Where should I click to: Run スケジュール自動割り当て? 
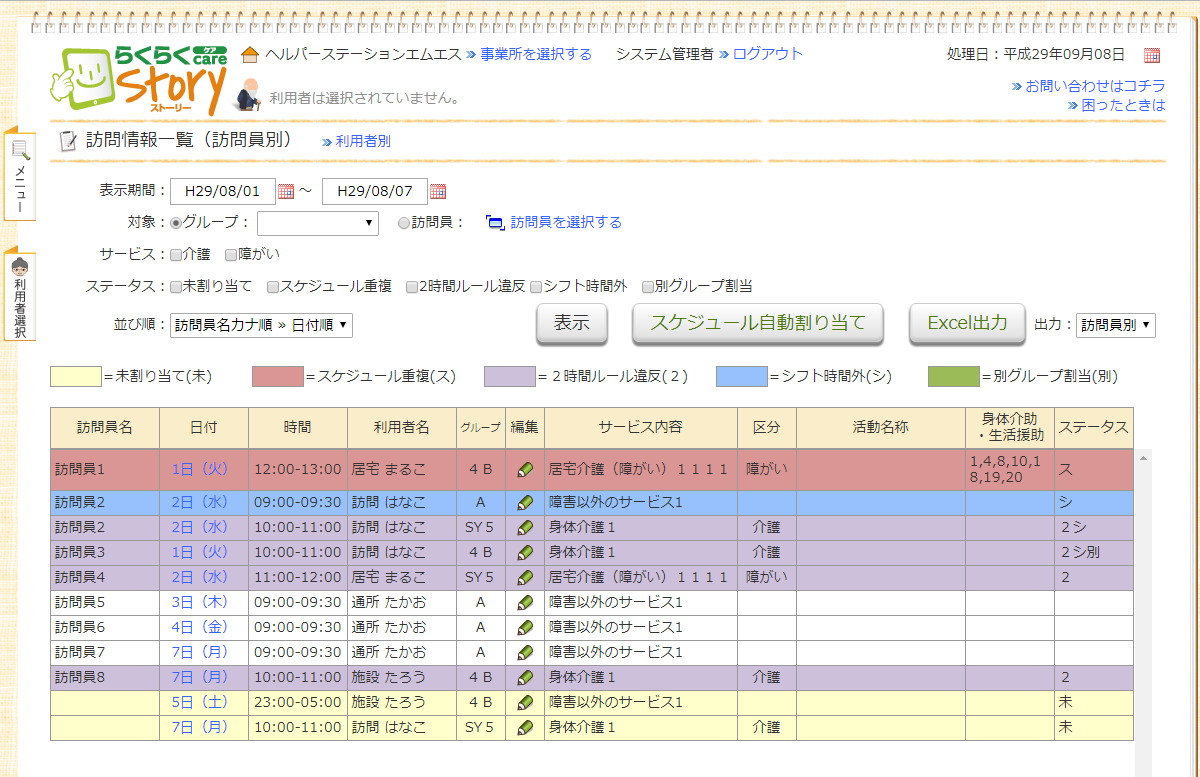tap(757, 323)
